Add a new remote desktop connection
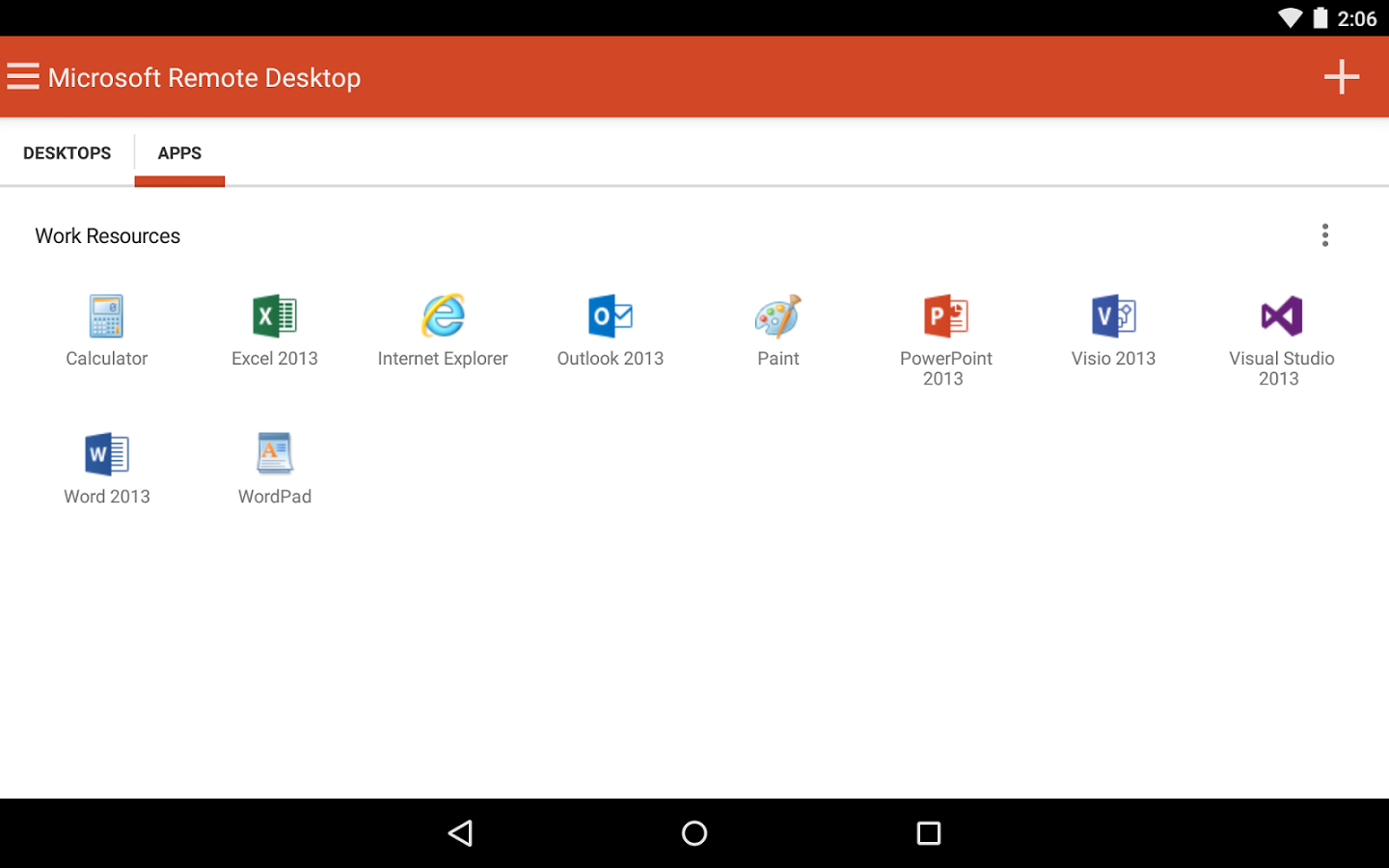The image size is (1389, 868). 1341,76
